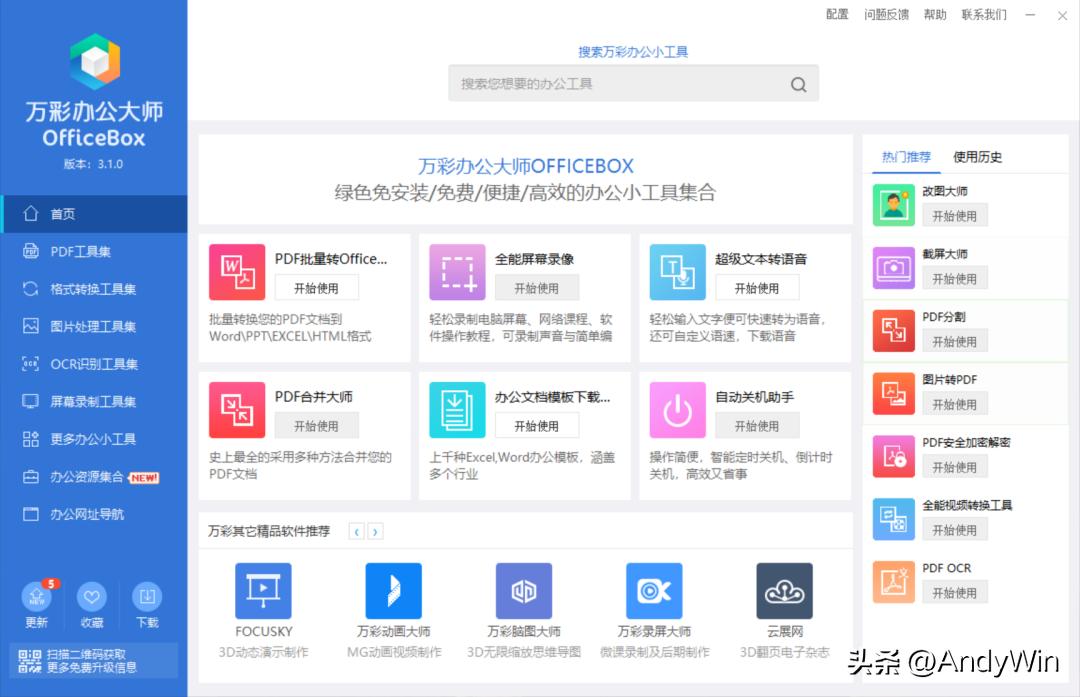The image size is (1080, 697).
Task: Click 开始使用 for PDF合并大师
Action: tap(317, 425)
